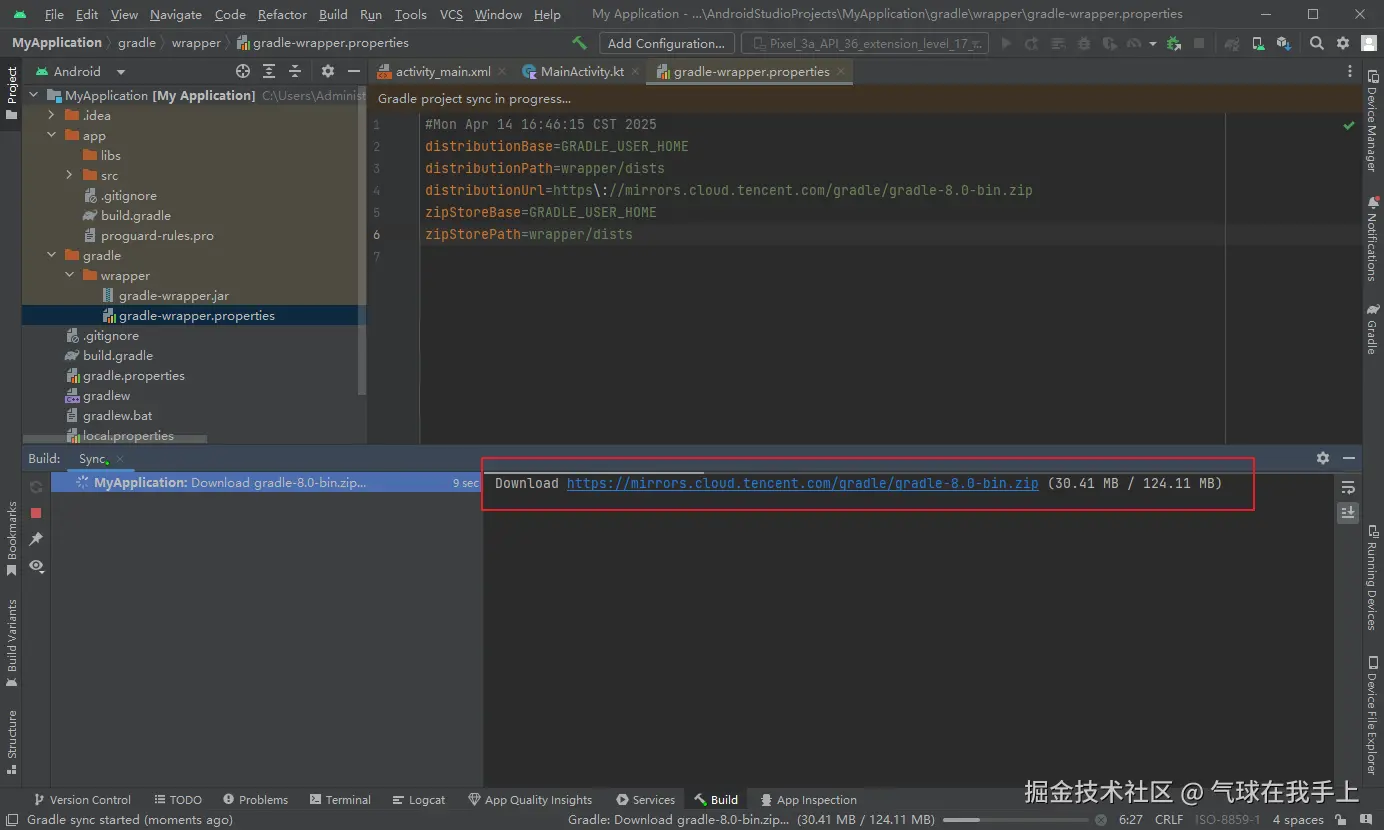Image resolution: width=1384 pixels, height=830 pixels.
Task: Pin the Build tab using pin icon
Action: click(x=36, y=539)
